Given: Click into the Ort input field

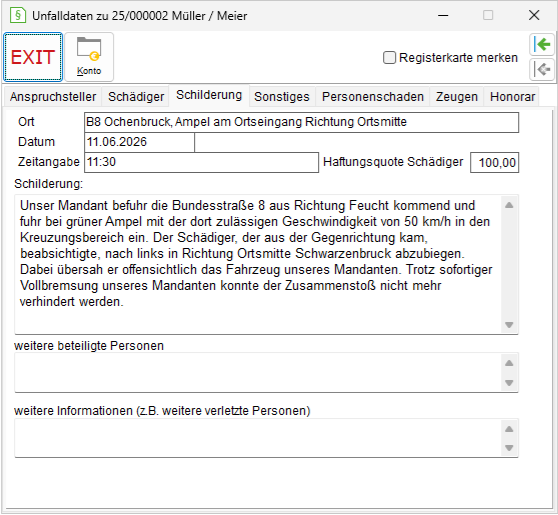Looking at the screenshot, I should [301, 122].
